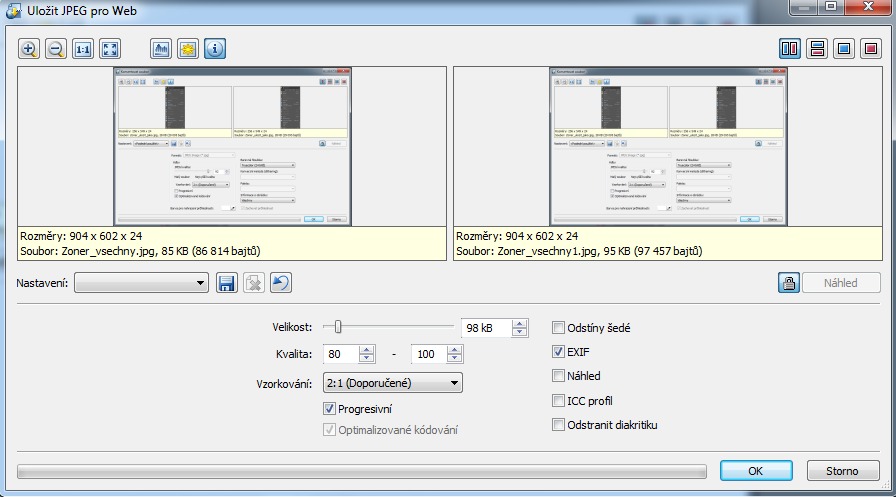Set preview zoom to 1:1
This screenshot has height=497, width=896.
83,48
